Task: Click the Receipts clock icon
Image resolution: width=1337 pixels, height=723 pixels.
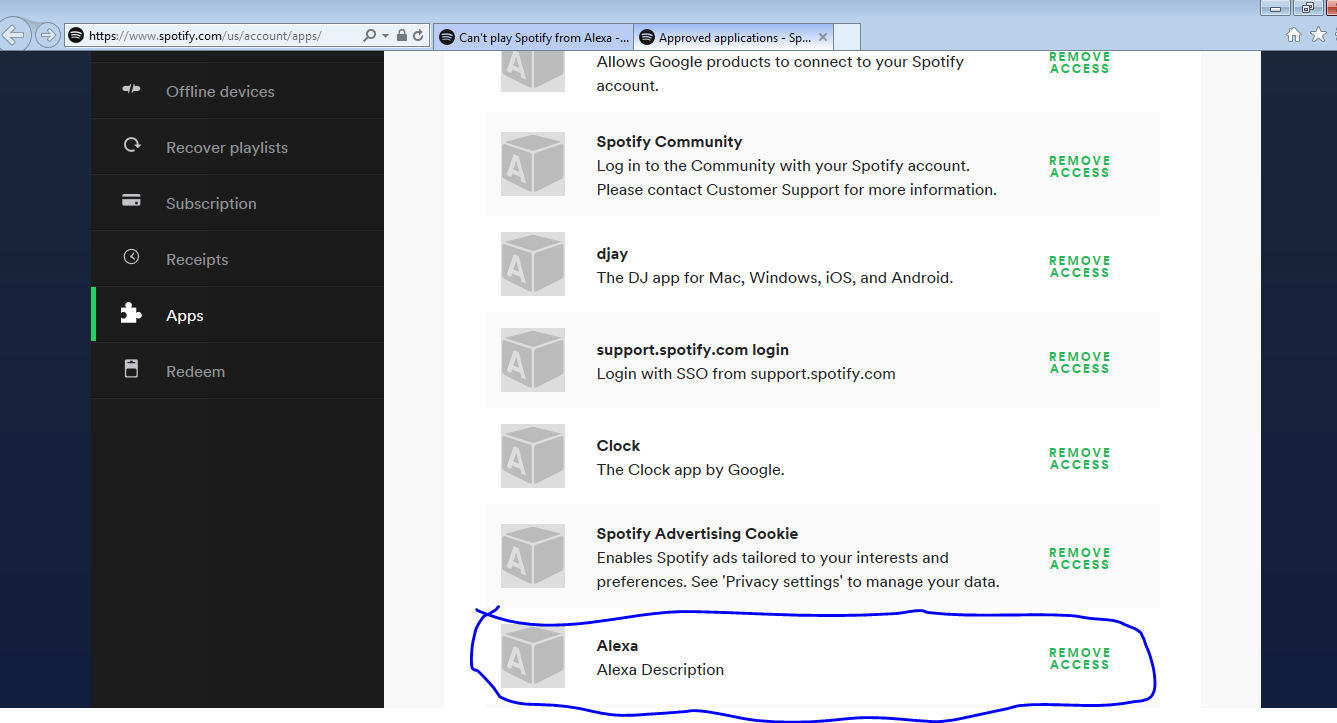Action: [131, 257]
